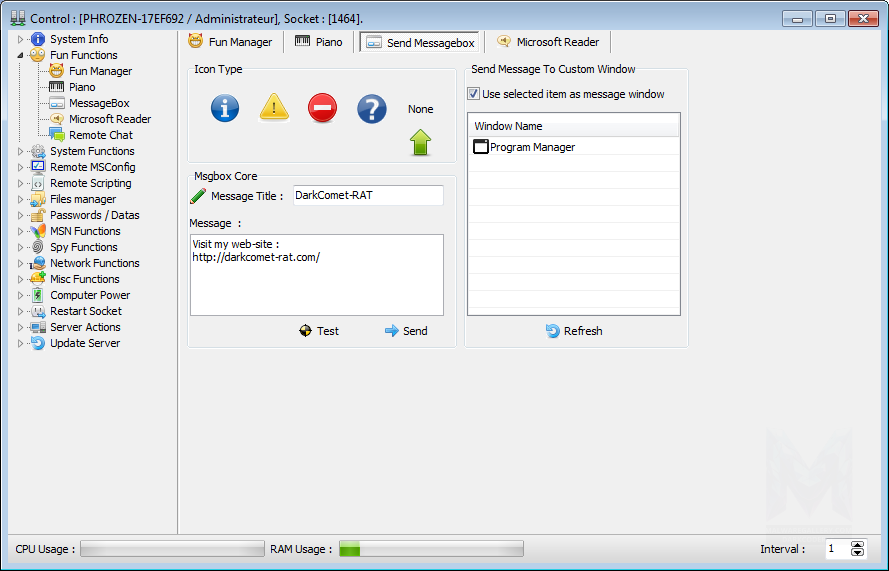Expand the Files manager tree node

[20, 199]
